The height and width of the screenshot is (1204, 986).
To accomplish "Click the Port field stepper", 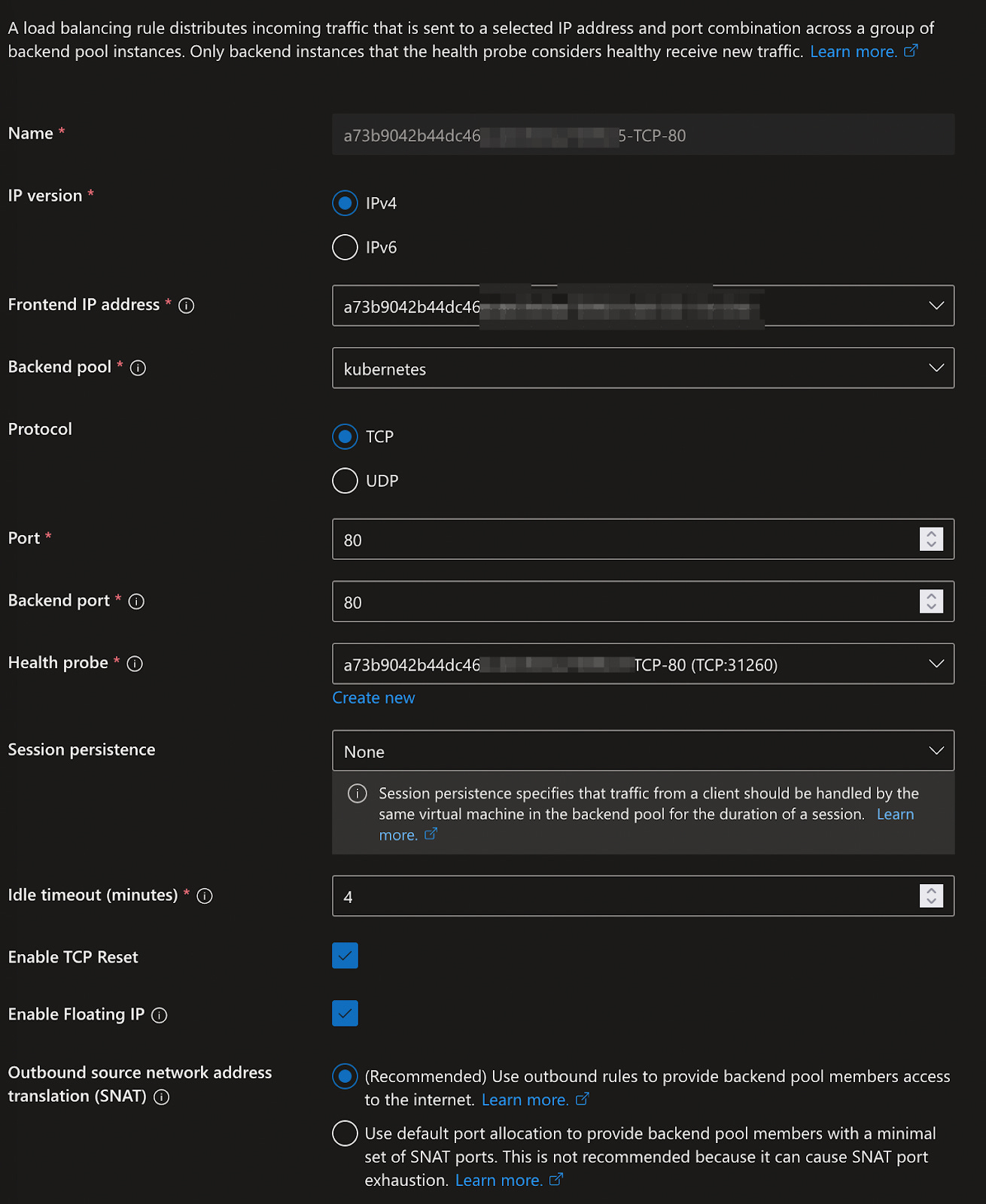I will [931, 539].
